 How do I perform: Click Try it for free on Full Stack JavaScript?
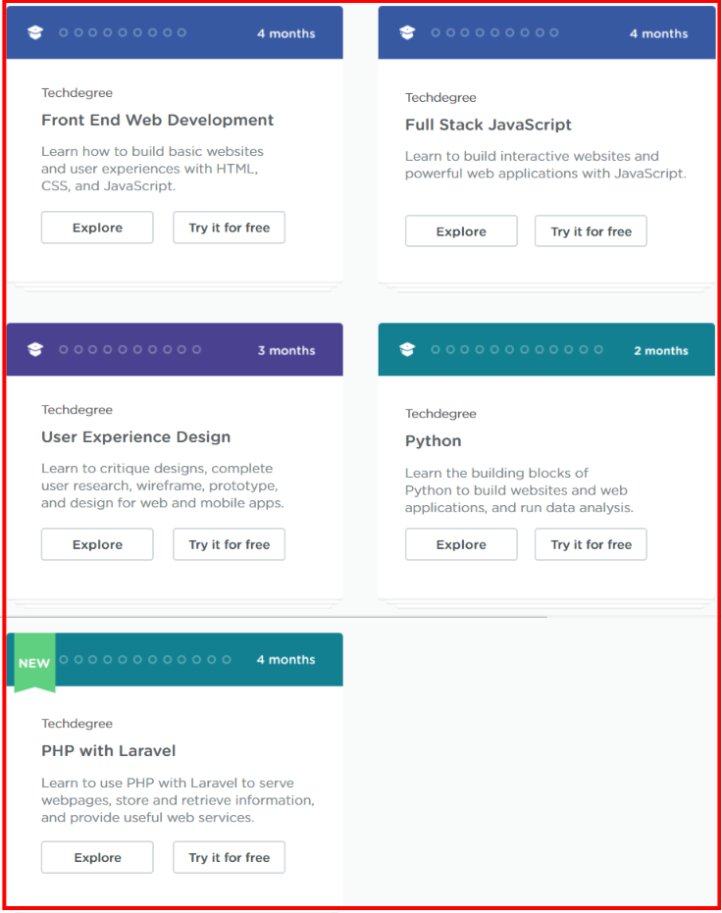(x=590, y=231)
